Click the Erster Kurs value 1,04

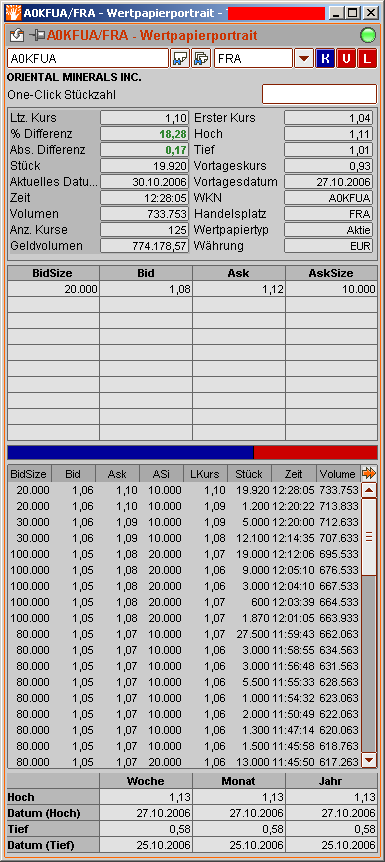click(328, 118)
